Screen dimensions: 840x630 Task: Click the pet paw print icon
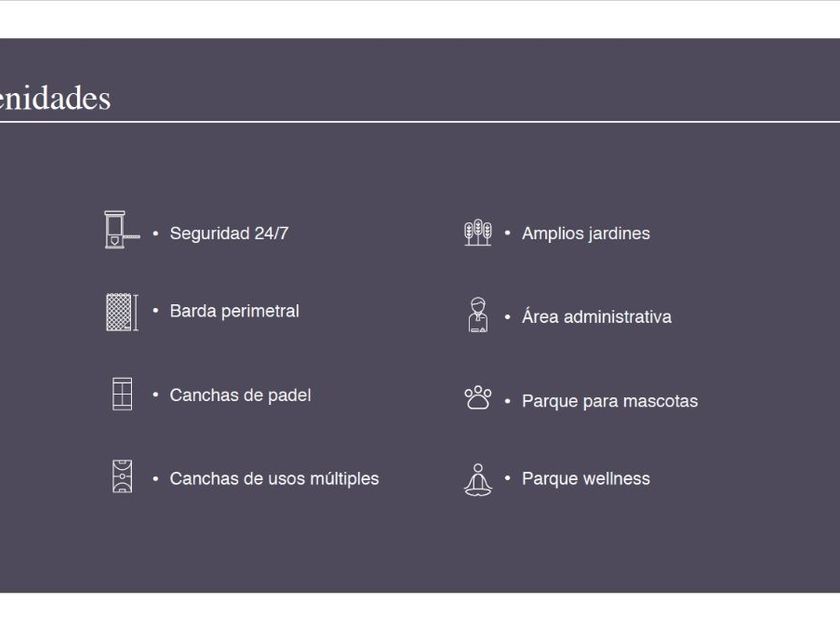tap(478, 398)
